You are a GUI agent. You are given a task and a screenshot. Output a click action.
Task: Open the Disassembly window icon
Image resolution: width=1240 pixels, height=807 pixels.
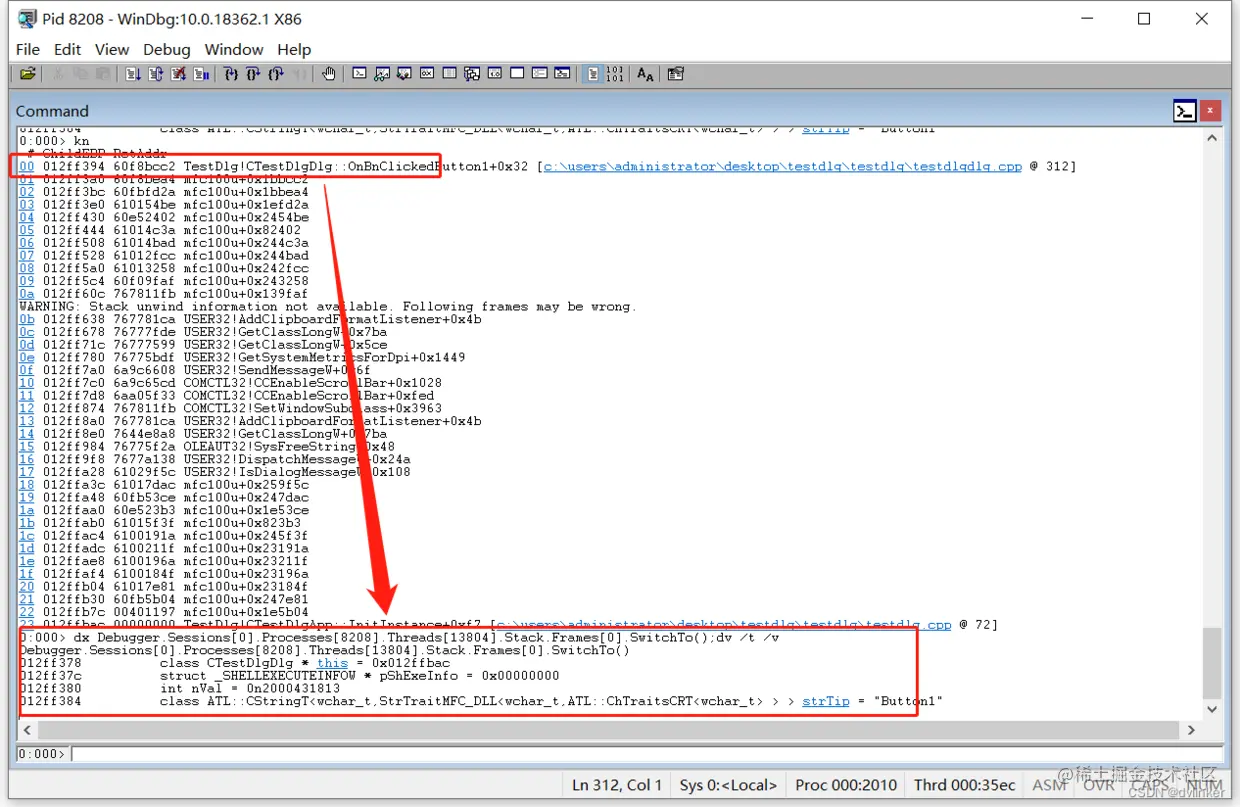click(x=494, y=74)
